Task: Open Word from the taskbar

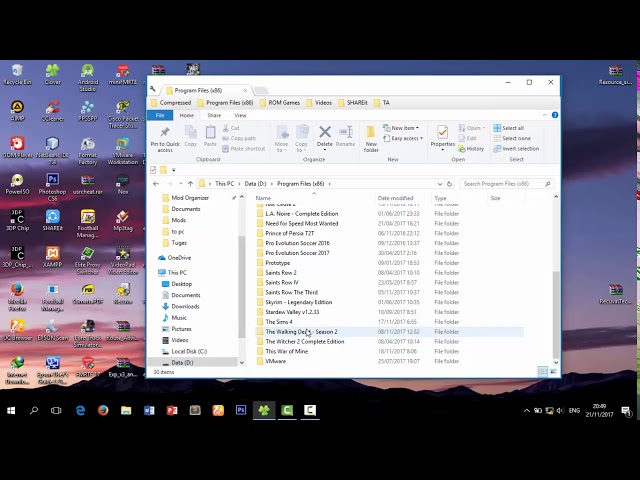Action: (x=149, y=410)
